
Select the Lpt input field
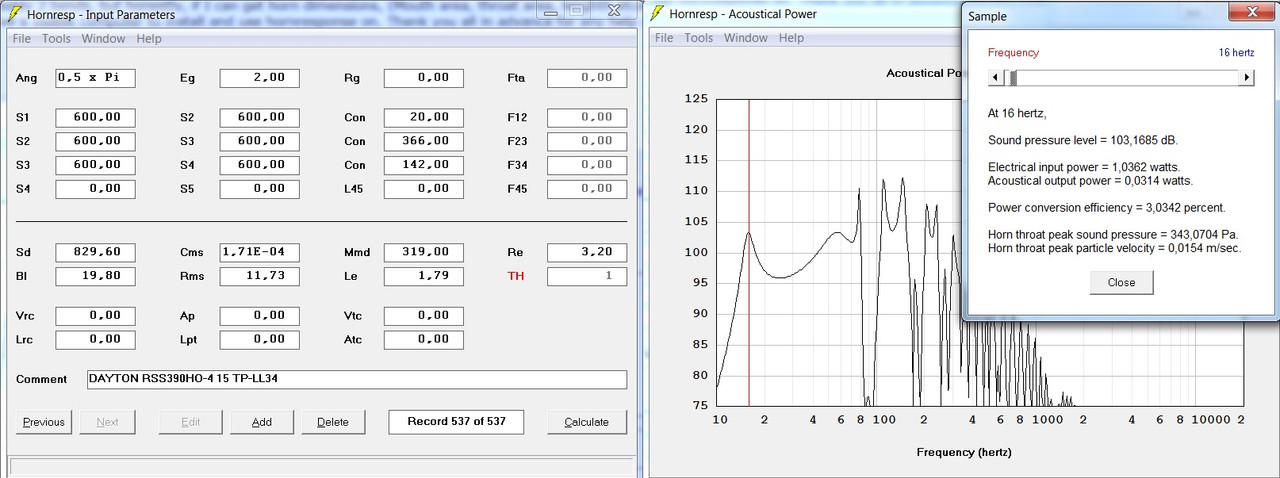click(x=259, y=340)
